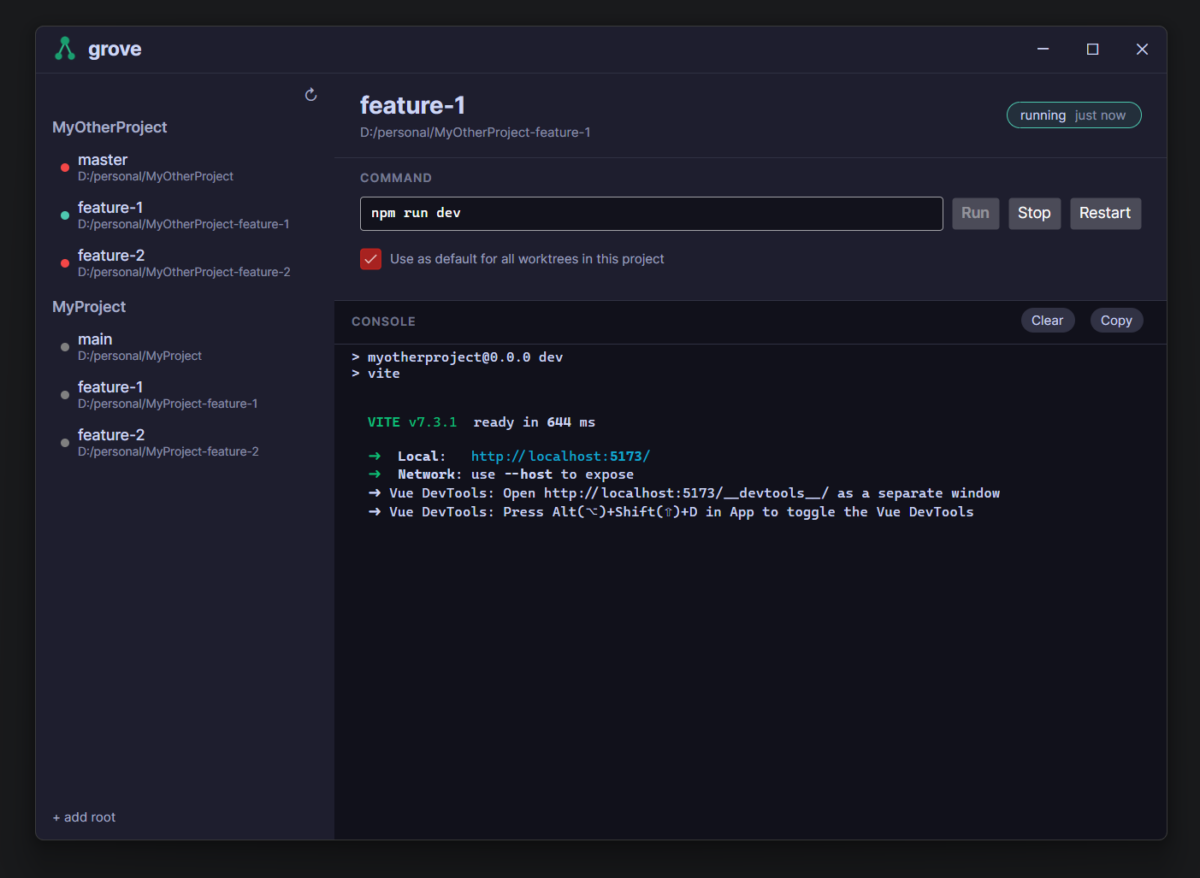Click the red status dot beside MyOtherProject feature-2
1200x878 pixels.
coord(65,263)
